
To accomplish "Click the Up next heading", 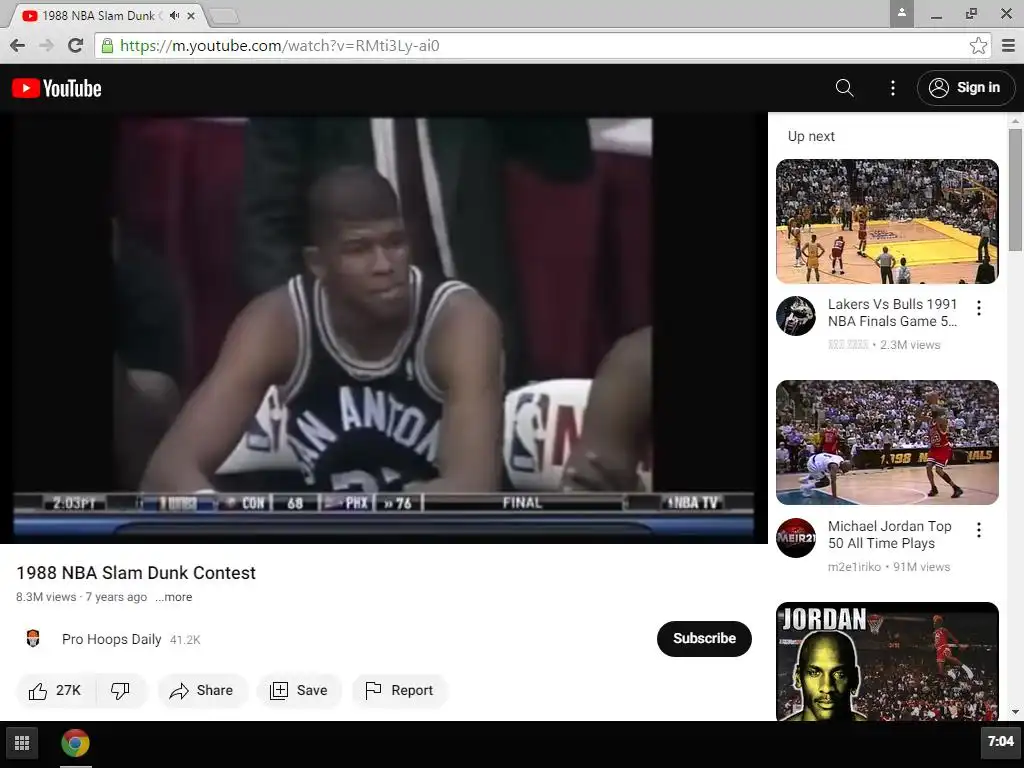I will pyautogui.click(x=811, y=136).
